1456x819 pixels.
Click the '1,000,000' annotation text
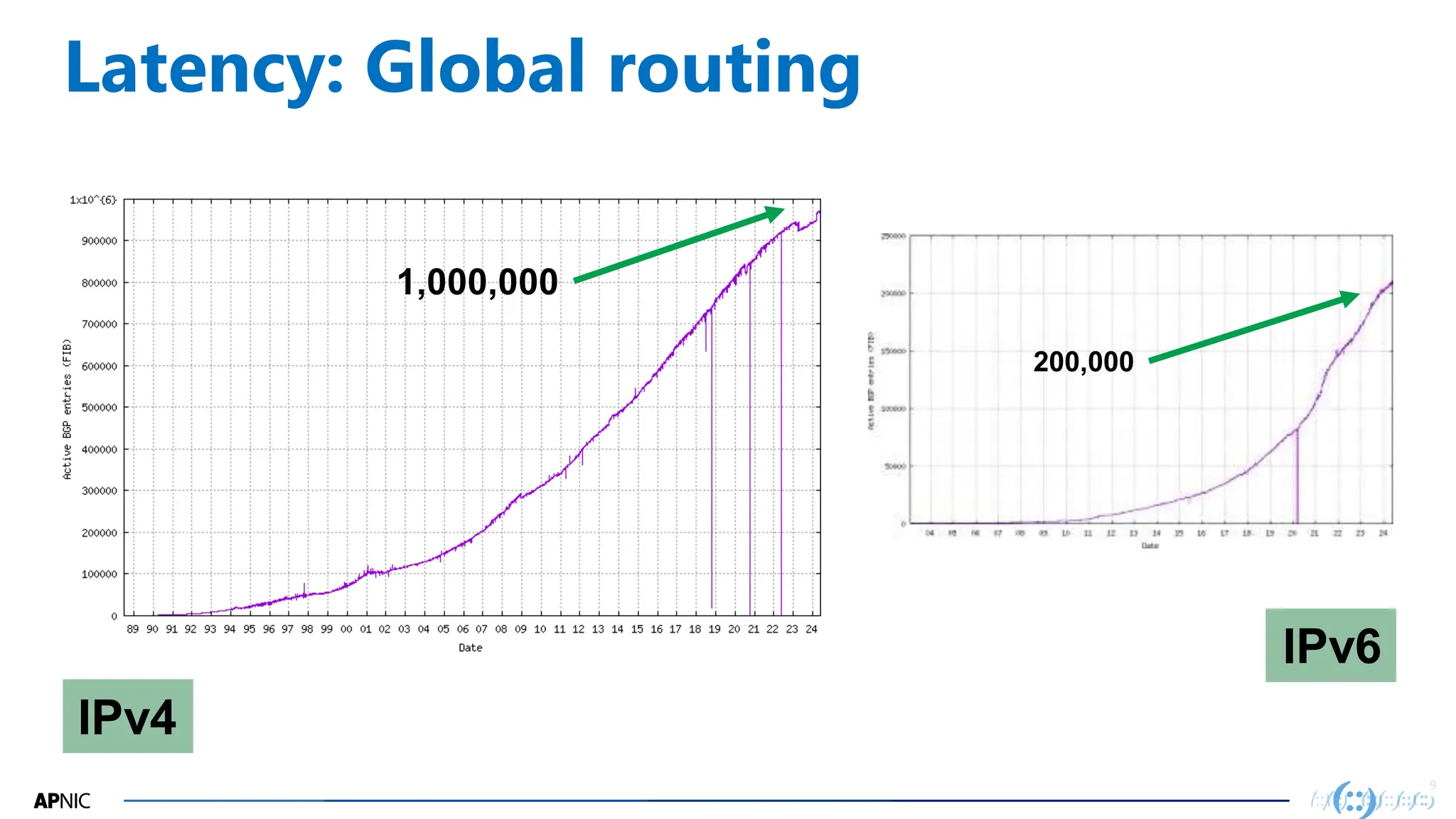[x=478, y=282]
